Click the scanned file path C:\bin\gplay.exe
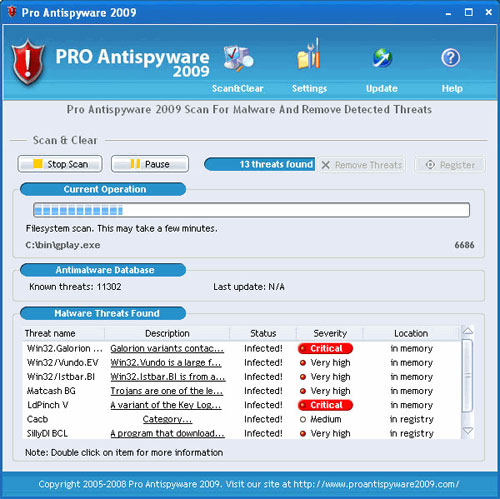Image resolution: width=500 pixels, height=499 pixels. (x=63, y=245)
